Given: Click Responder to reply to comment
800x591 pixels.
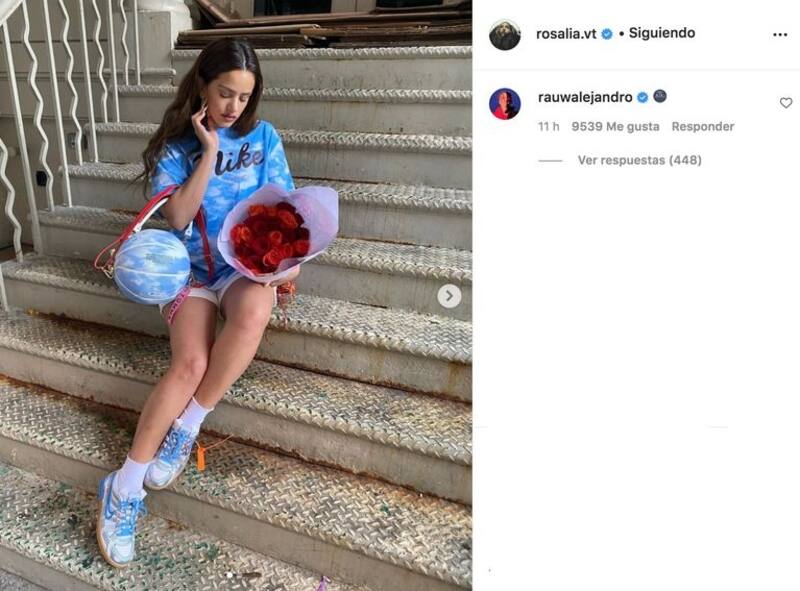Looking at the screenshot, I should tap(703, 127).
